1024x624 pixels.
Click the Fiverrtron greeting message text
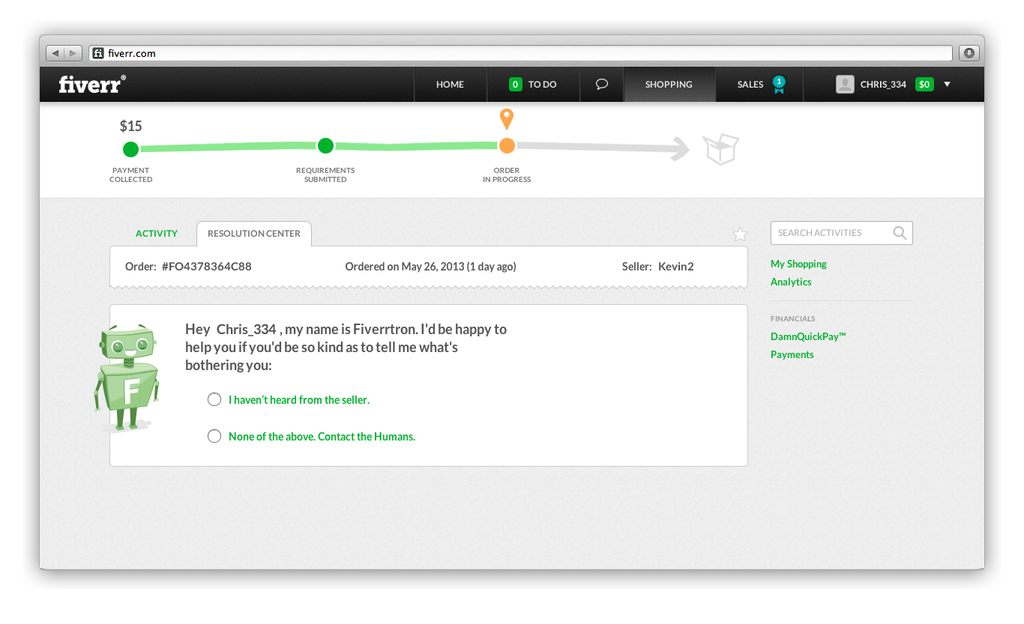345,347
